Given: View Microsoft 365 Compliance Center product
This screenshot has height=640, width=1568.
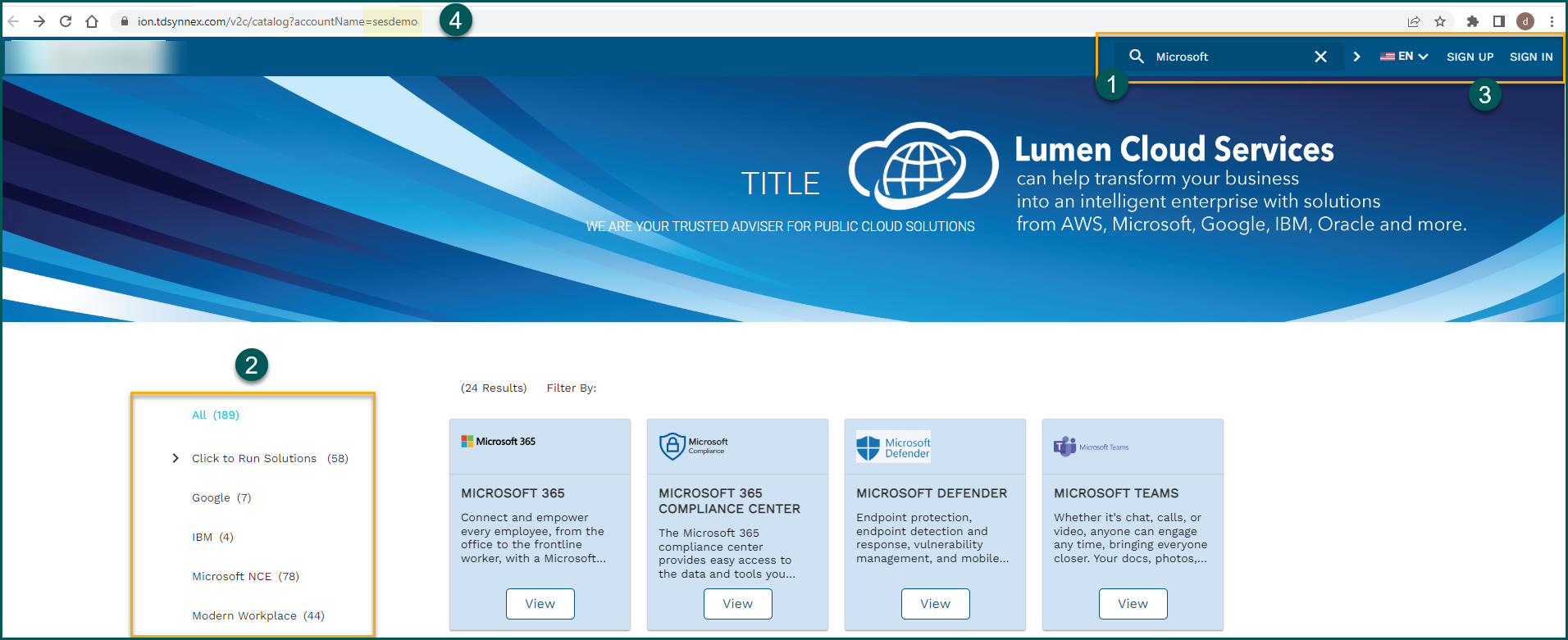Looking at the screenshot, I should point(737,604).
